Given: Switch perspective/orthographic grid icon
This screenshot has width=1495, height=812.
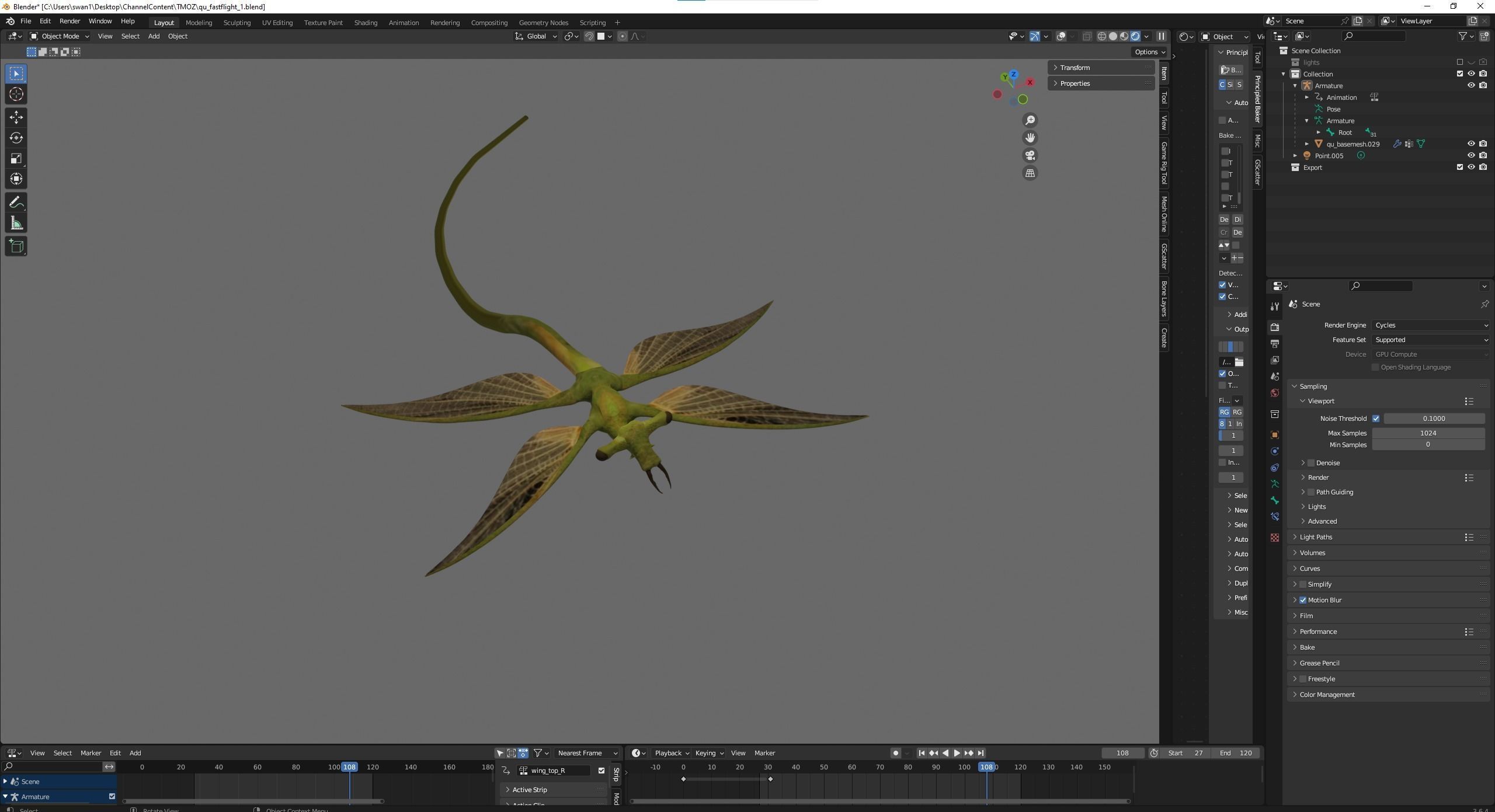Looking at the screenshot, I should (x=1030, y=173).
